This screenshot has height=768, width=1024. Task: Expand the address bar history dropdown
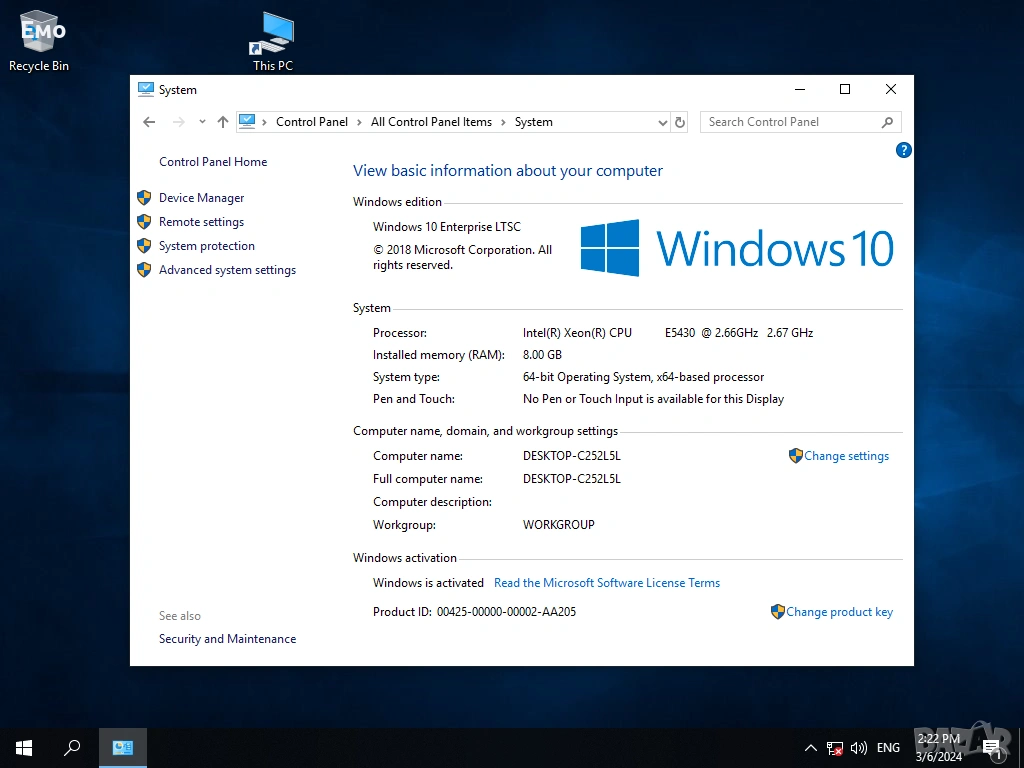pyautogui.click(x=662, y=122)
